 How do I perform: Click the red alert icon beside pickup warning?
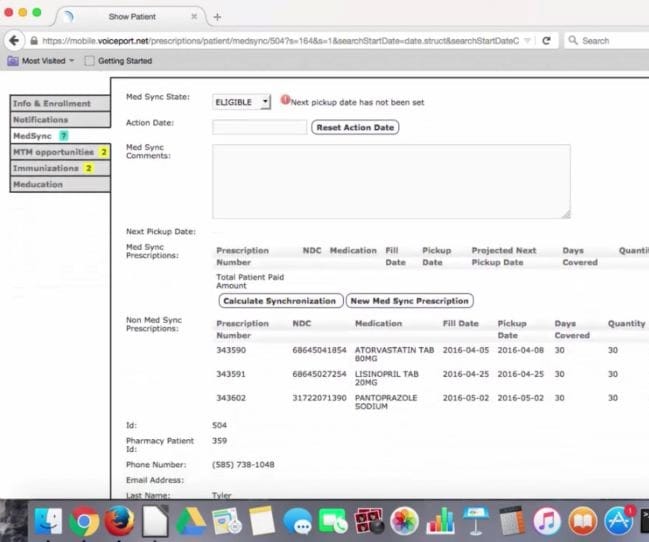(285, 99)
